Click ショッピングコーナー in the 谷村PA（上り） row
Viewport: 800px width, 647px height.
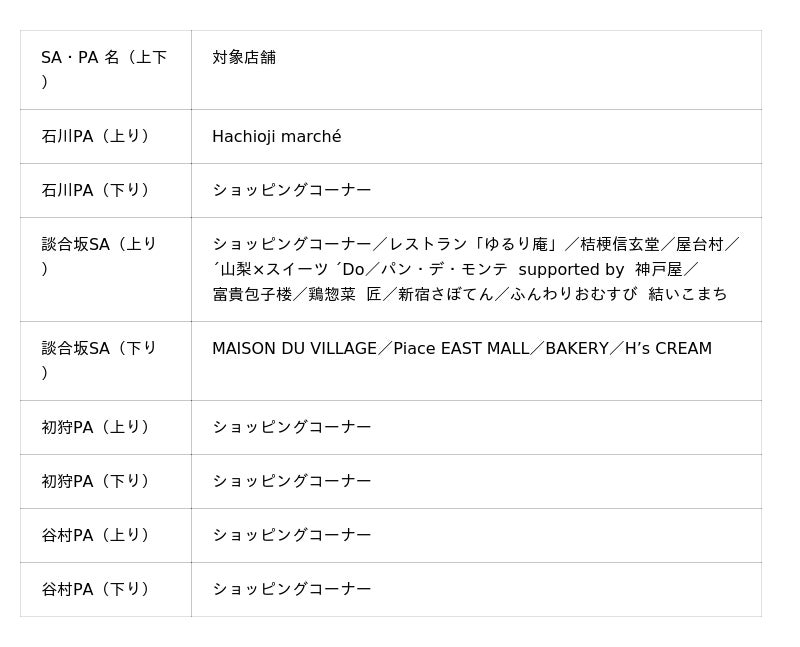click(x=291, y=535)
